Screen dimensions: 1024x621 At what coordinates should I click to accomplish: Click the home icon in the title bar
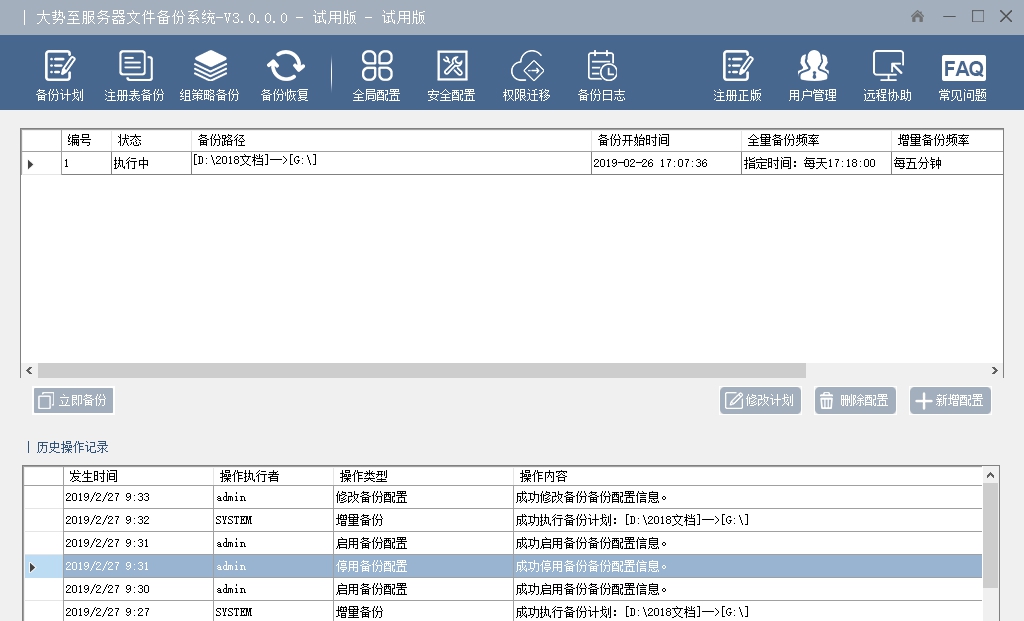point(916,16)
